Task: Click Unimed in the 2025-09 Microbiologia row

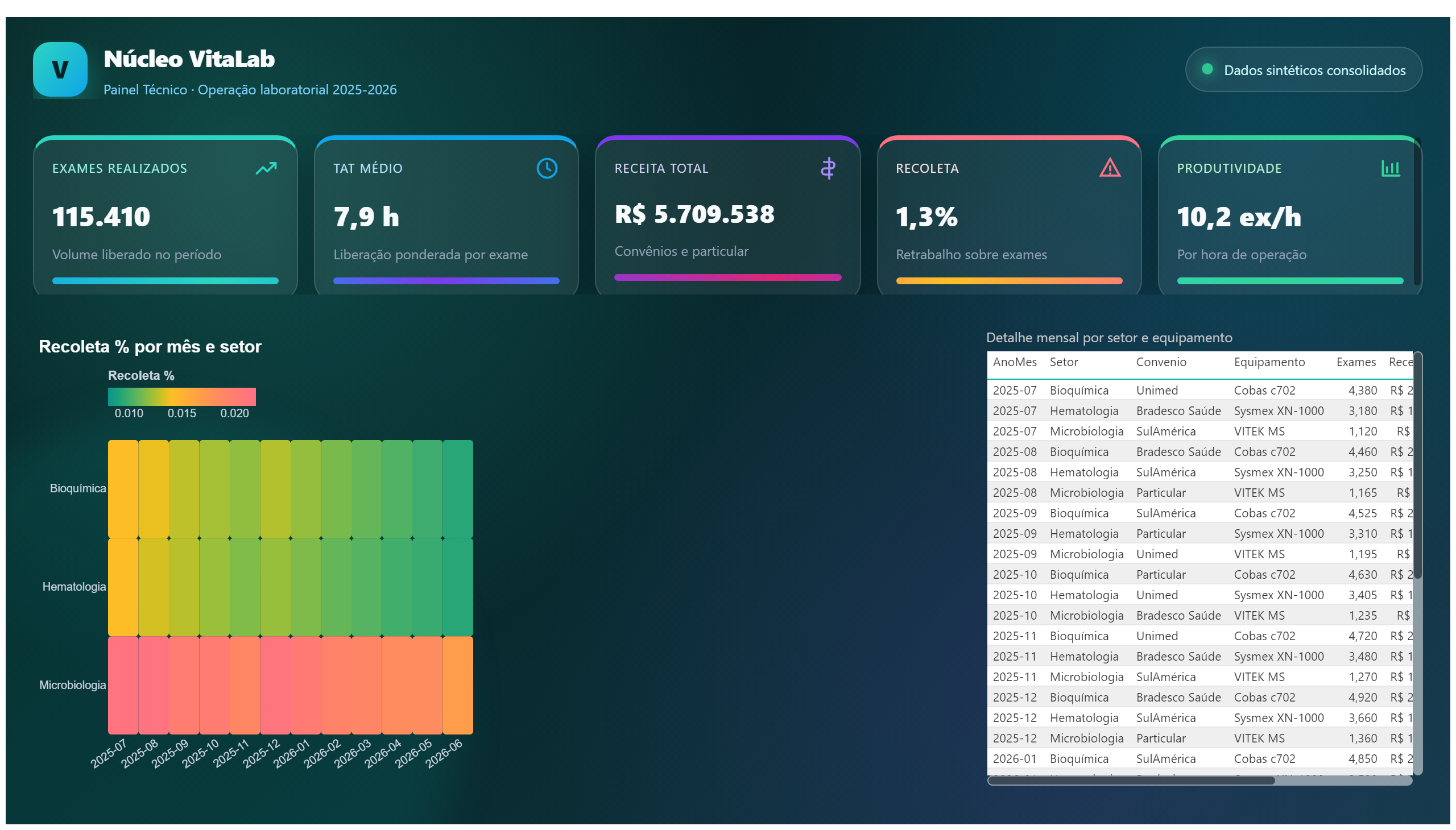Action: tap(1156, 555)
